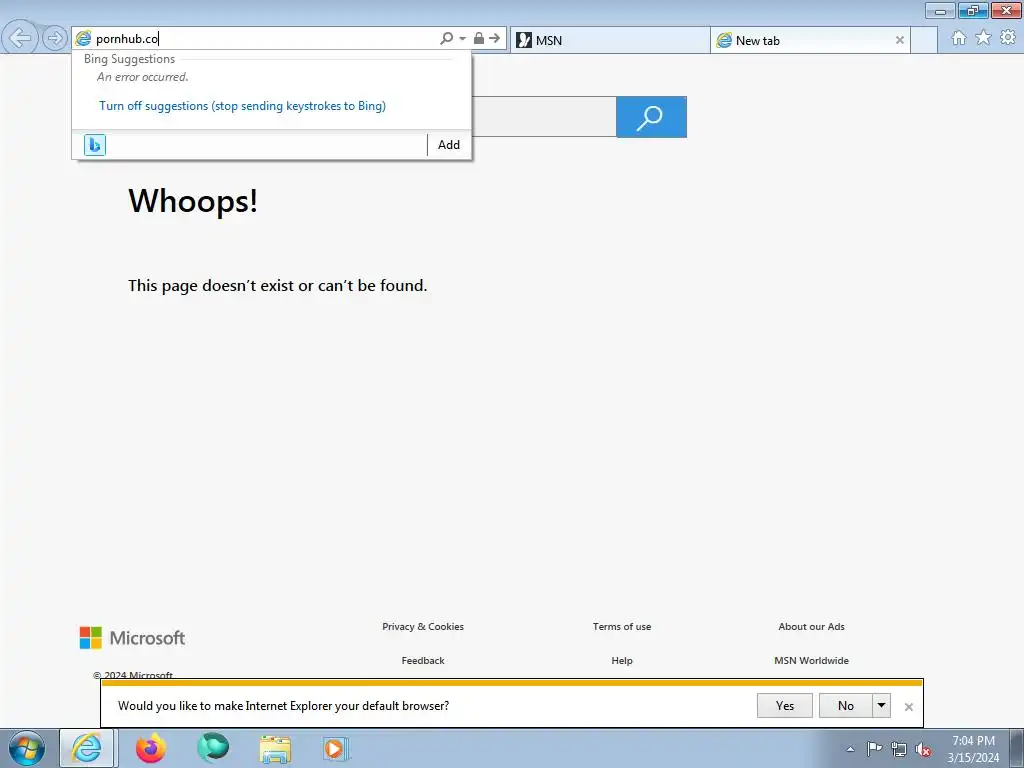Viewport: 1024px width, 768px height.
Task: Restore down the Internet Explorer window
Action: [973, 10]
